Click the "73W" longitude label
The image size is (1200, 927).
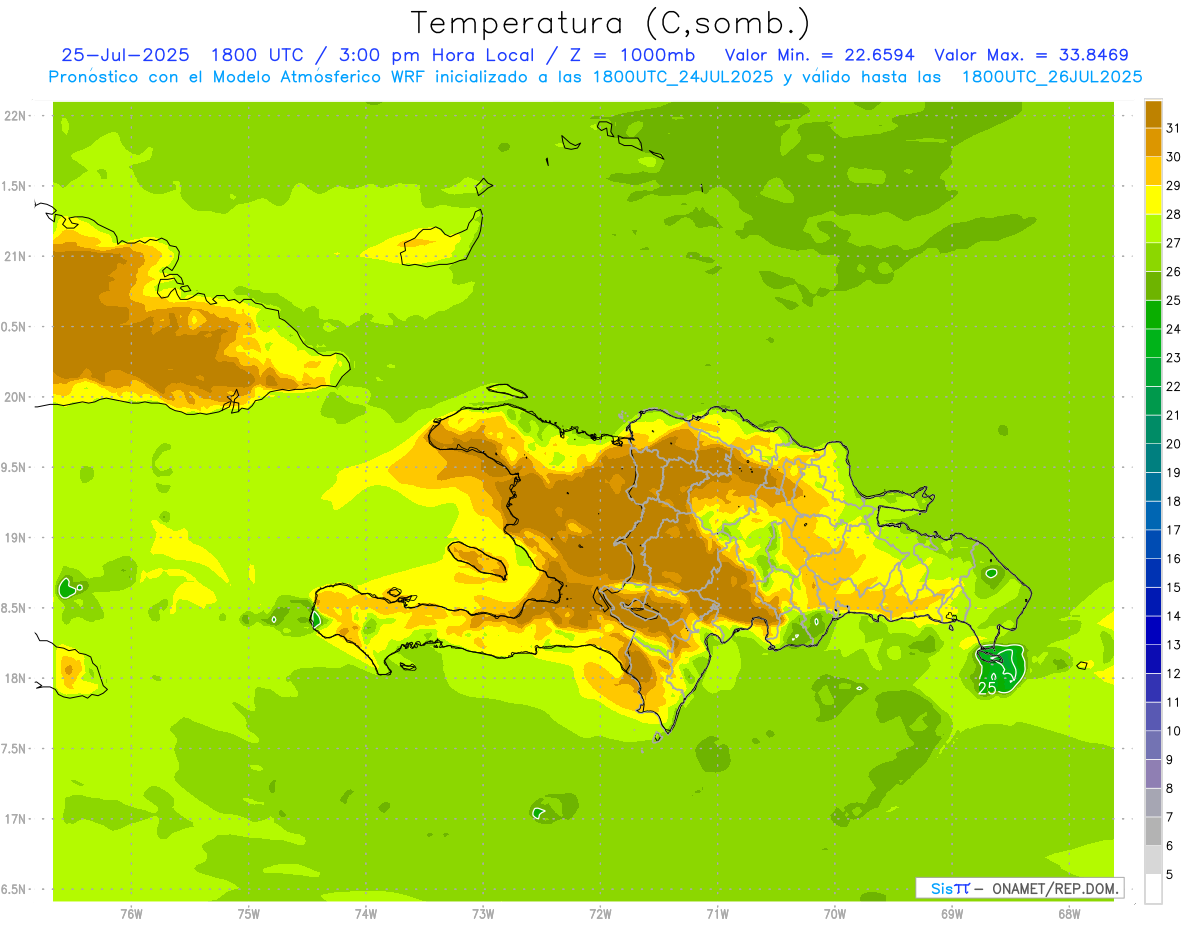(x=483, y=913)
